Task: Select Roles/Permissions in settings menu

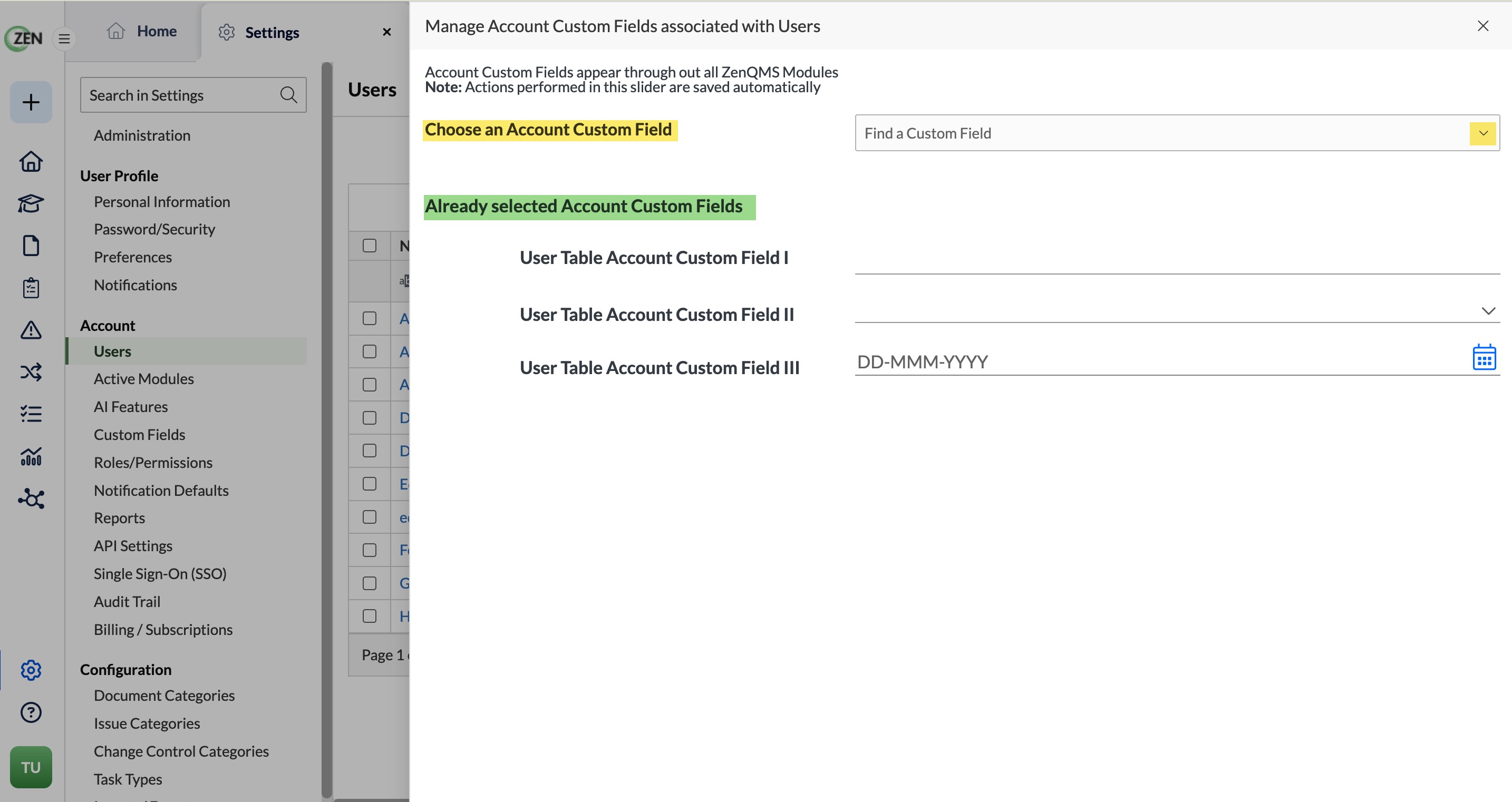Action: tap(153, 462)
